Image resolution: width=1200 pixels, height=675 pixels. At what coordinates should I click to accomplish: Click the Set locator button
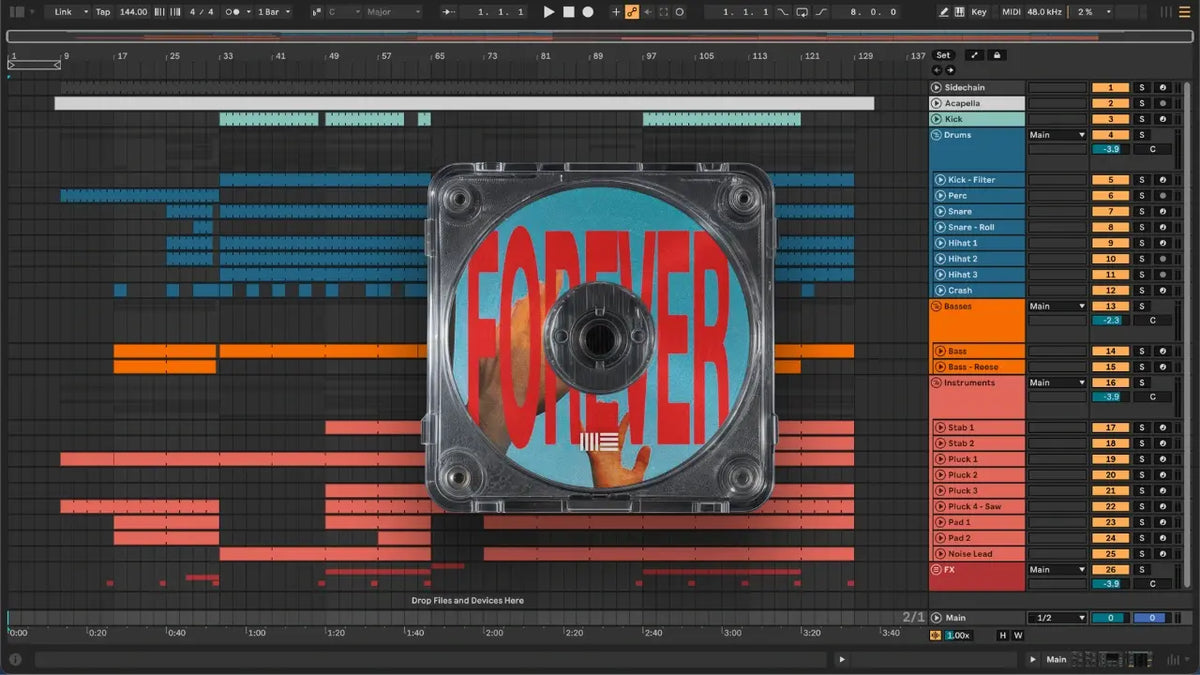point(943,55)
